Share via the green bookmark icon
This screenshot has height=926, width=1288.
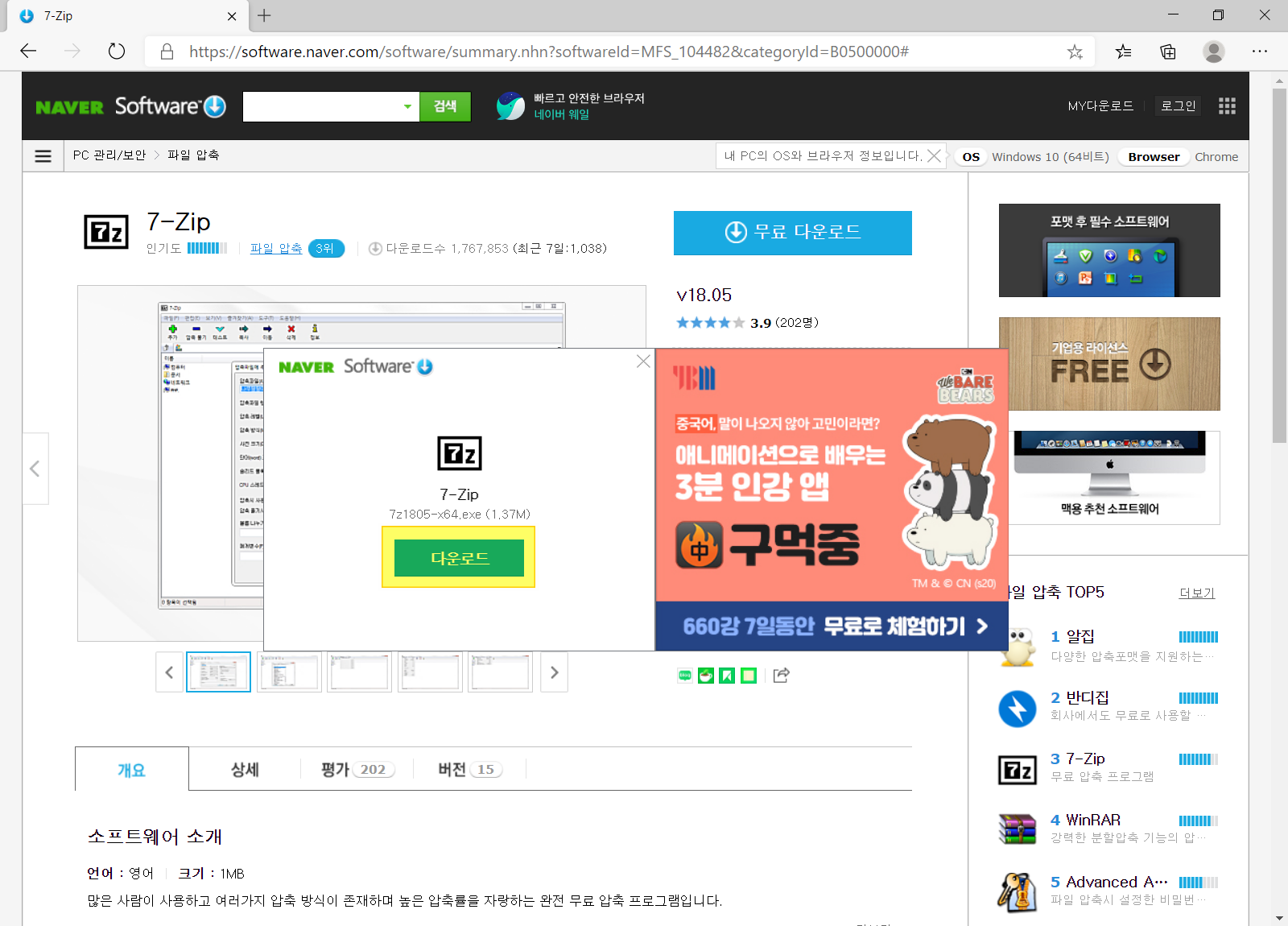727,676
